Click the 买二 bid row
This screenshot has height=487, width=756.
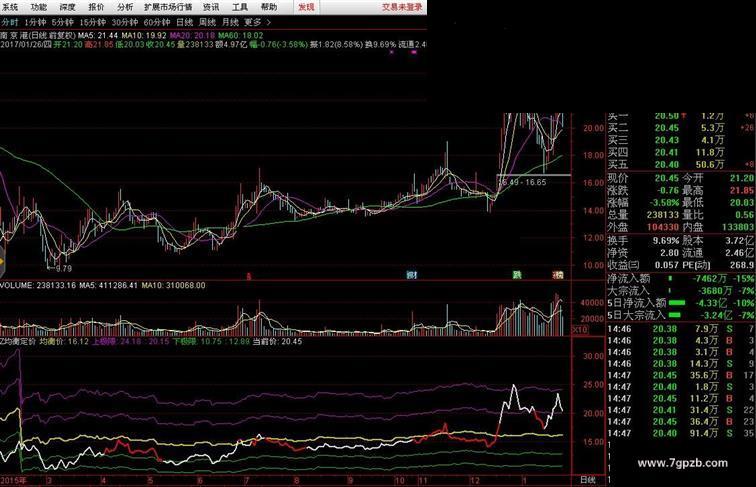[x=680, y=128]
